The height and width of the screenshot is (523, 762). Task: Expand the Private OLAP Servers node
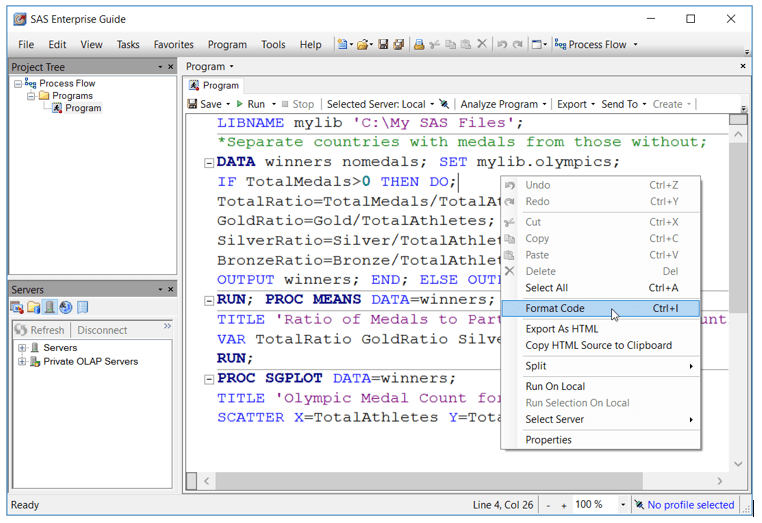tap(22, 361)
